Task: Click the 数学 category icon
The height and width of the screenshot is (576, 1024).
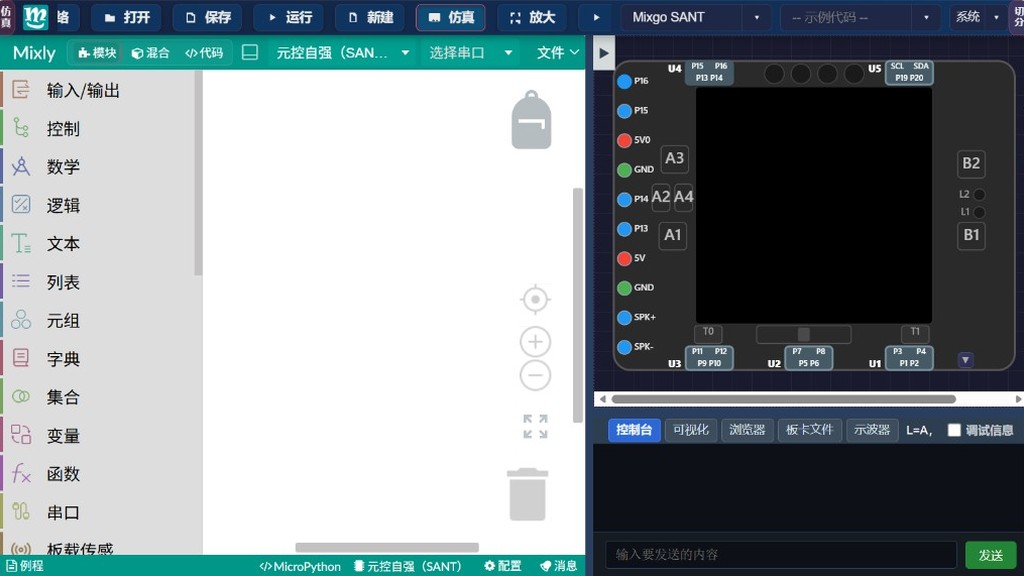Action: pos(21,167)
